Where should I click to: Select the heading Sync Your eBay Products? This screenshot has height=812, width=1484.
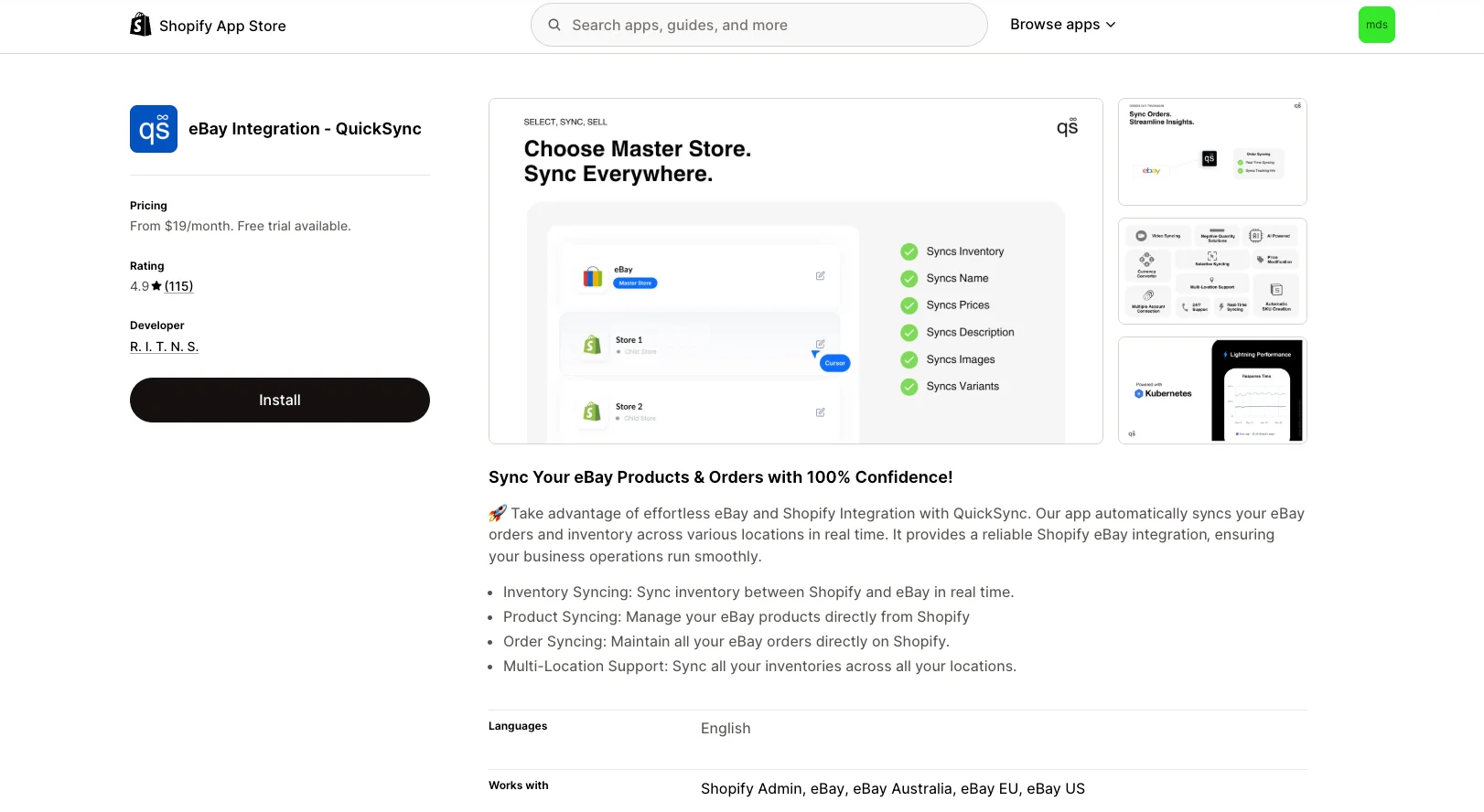[720, 477]
